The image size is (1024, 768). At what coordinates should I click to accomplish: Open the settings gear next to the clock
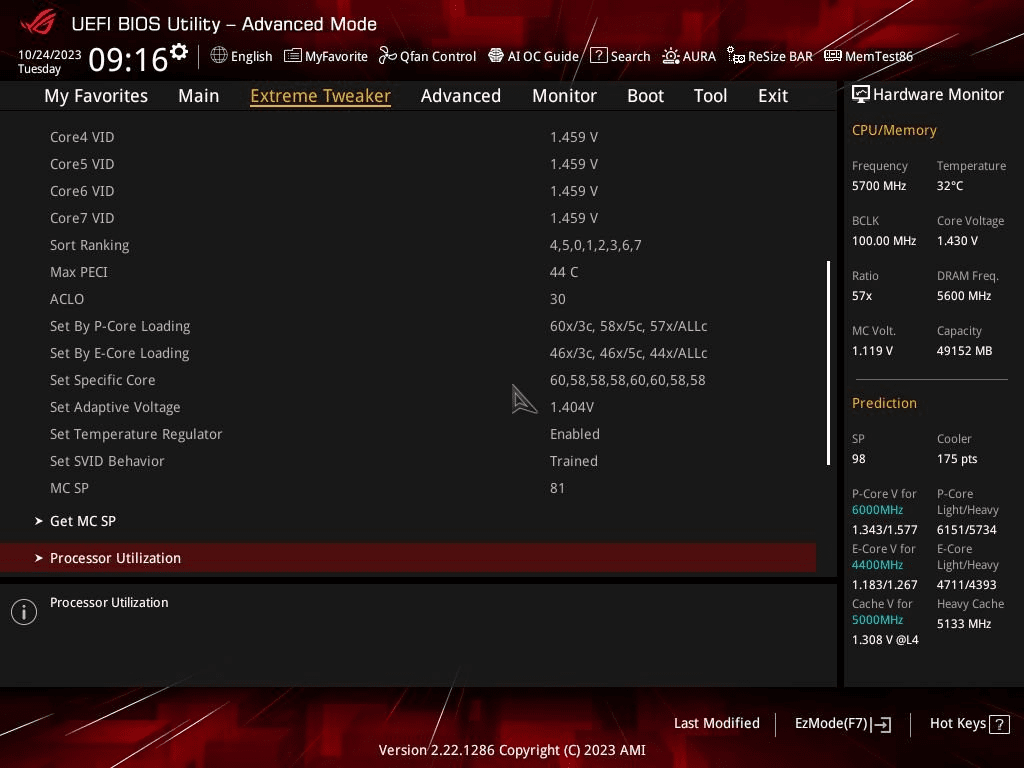(x=179, y=52)
